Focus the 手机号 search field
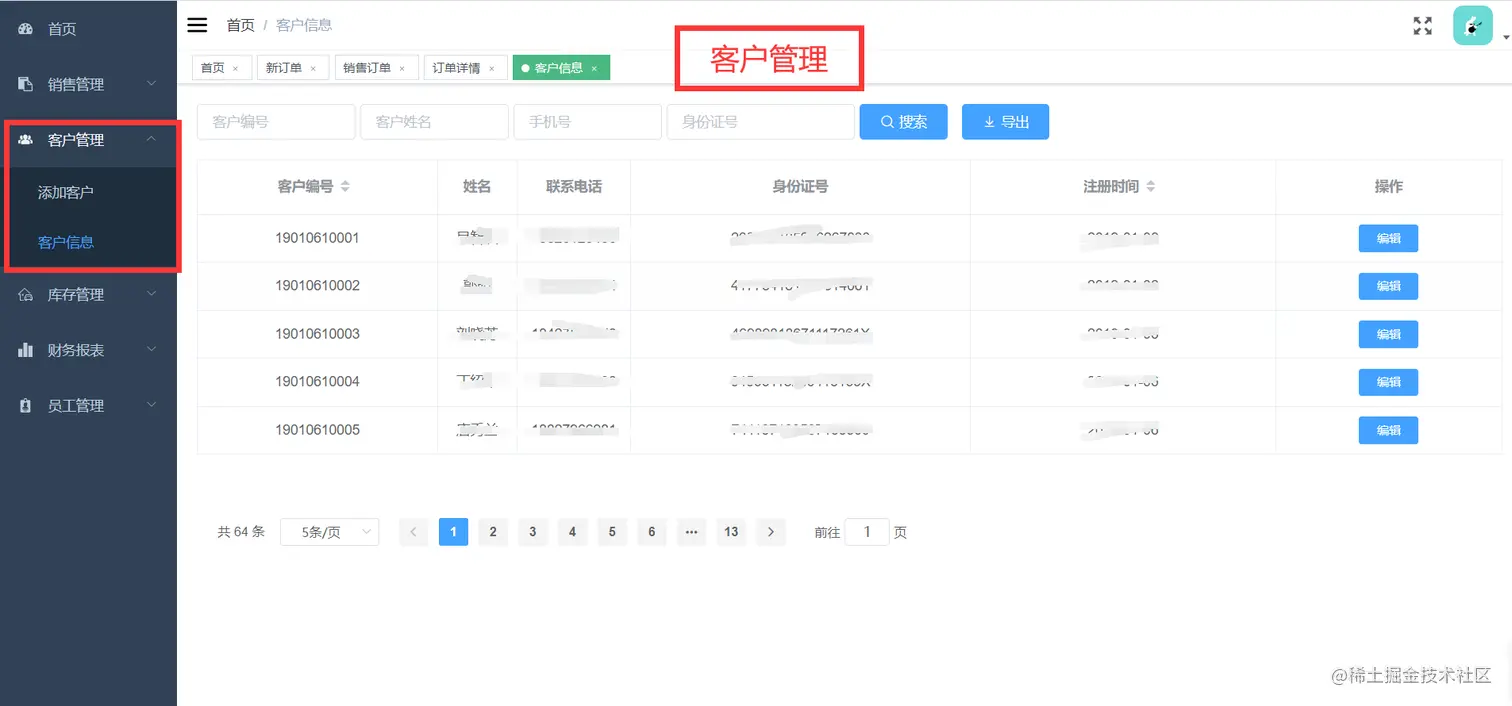Screen dimensions: 1512x706 pyautogui.click(x=588, y=122)
